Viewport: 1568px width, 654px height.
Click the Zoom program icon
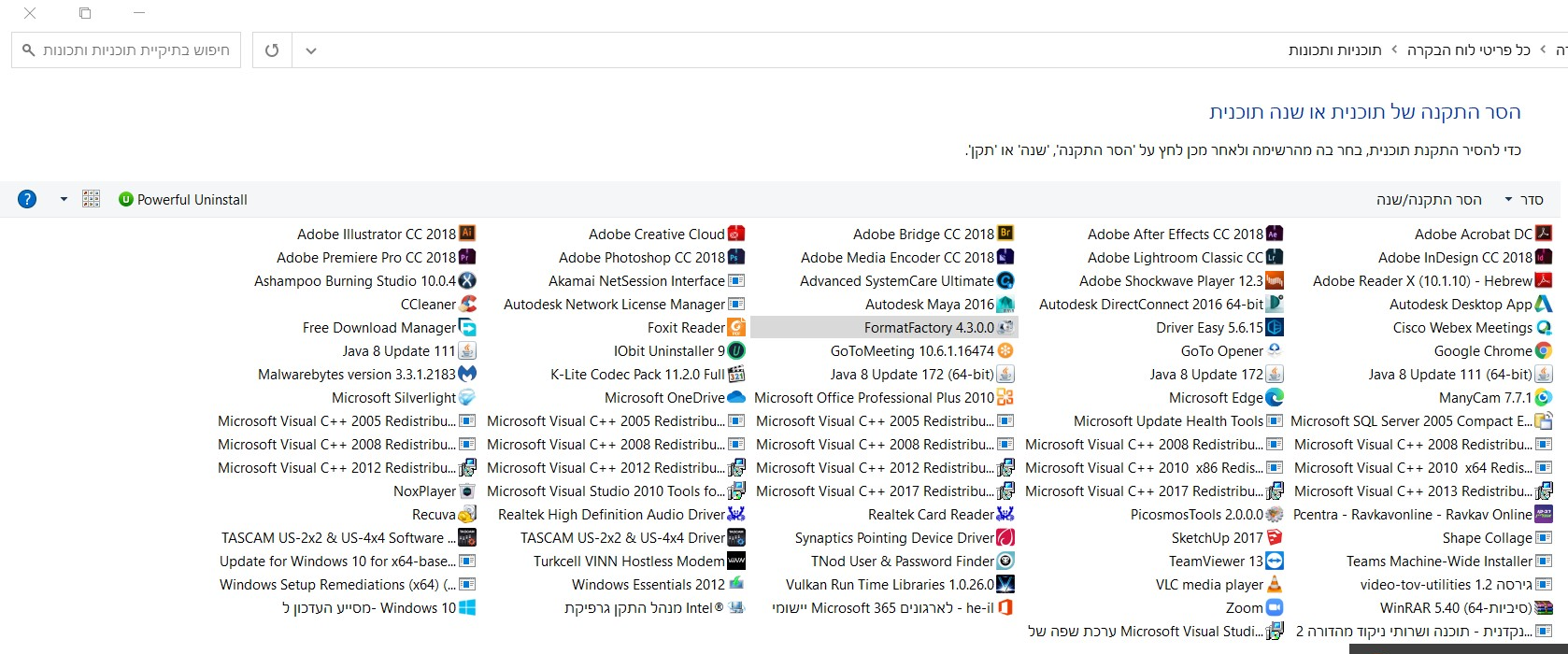[1275, 607]
